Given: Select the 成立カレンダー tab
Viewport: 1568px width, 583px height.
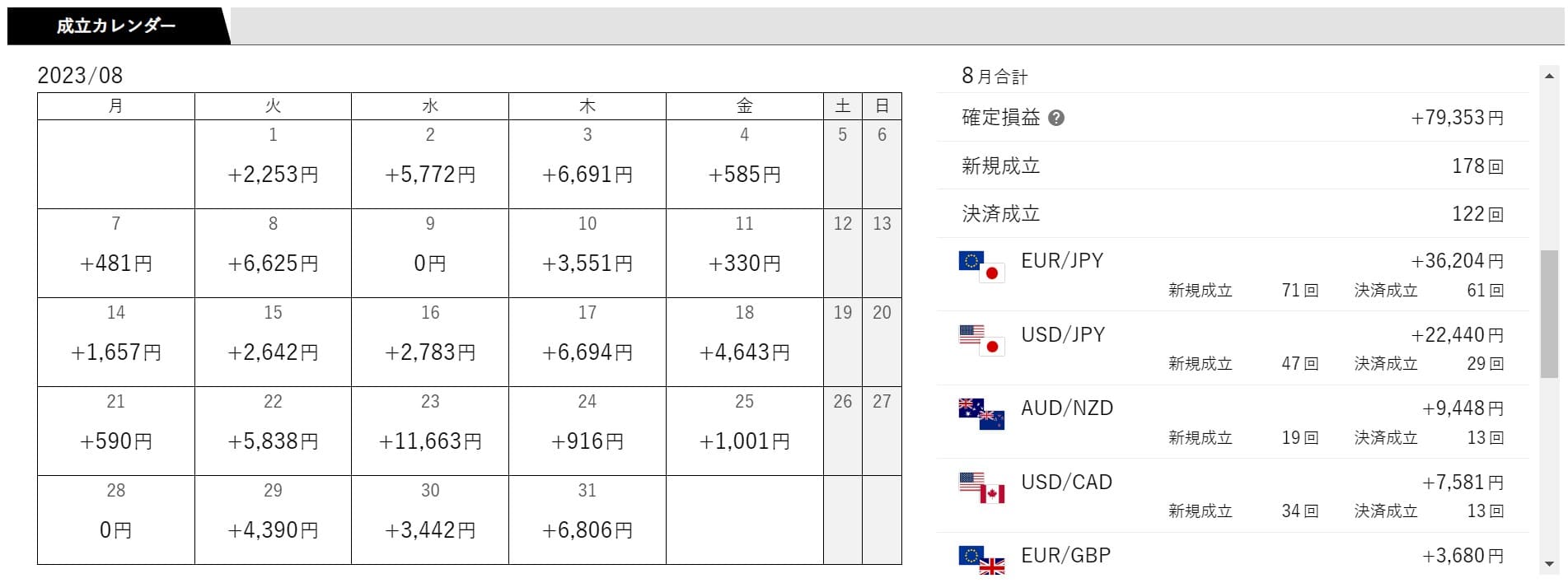Looking at the screenshot, I should [116, 26].
